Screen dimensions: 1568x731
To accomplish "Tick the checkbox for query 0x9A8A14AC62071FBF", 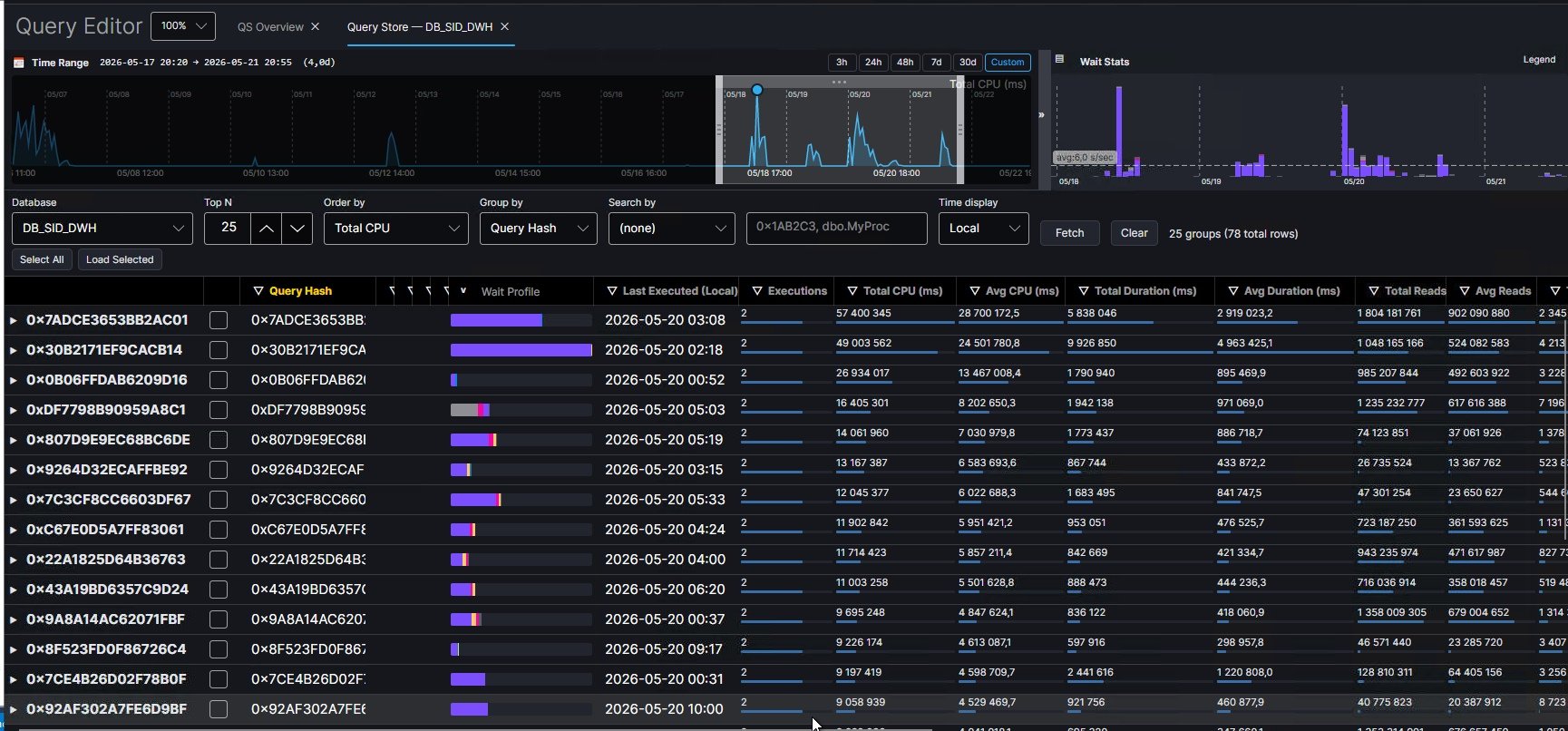I will (219, 619).
